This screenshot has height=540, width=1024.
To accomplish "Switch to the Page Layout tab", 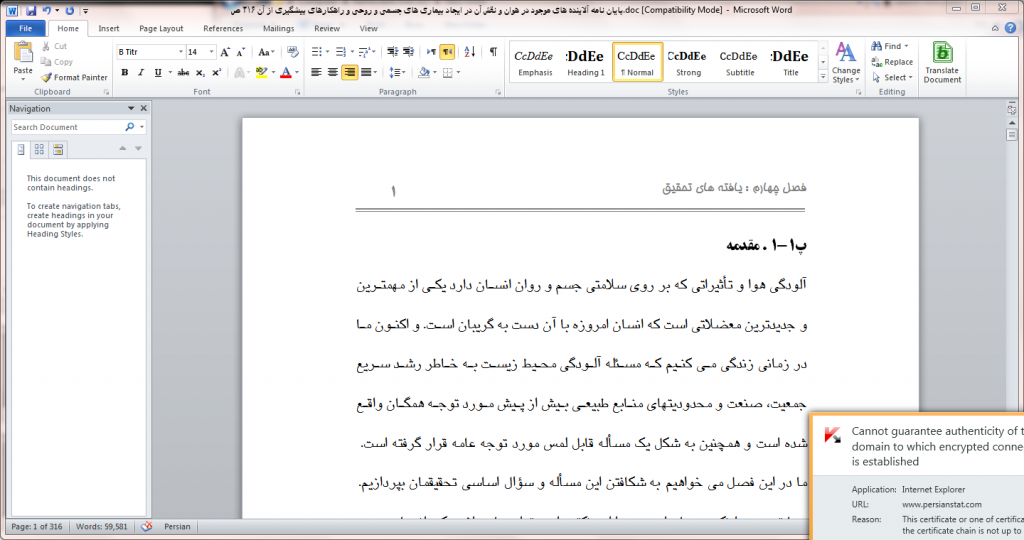I will point(161,29).
